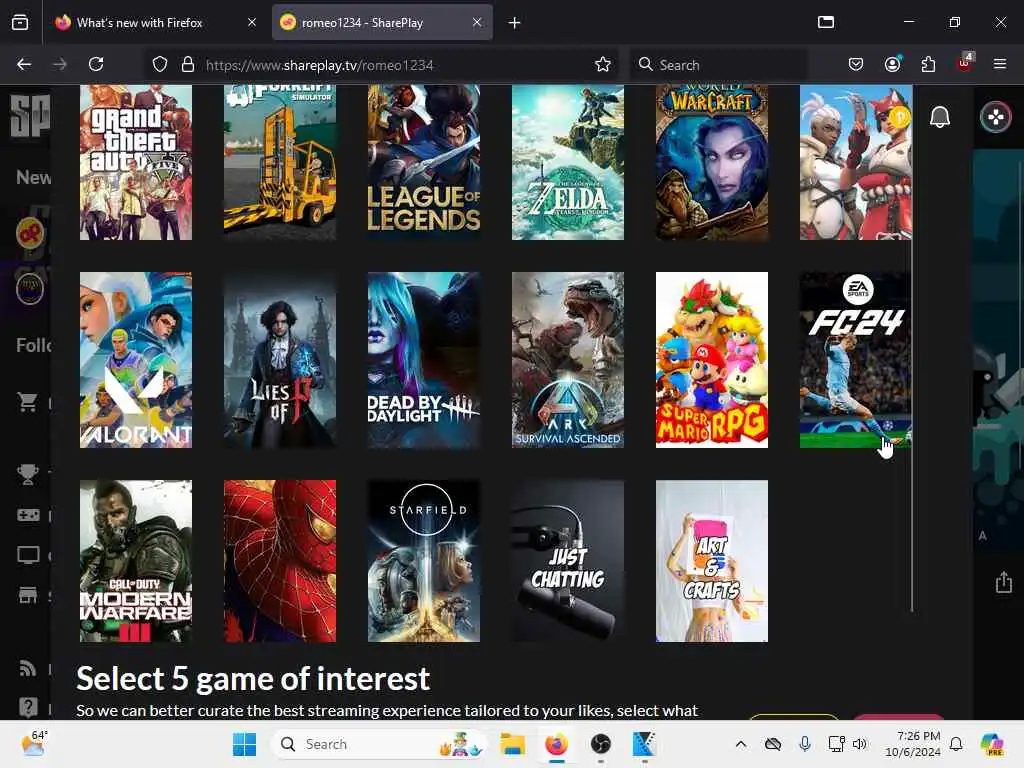Show hidden system tray icons chevron
The height and width of the screenshot is (768, 1024).
[x=741, y=744]
